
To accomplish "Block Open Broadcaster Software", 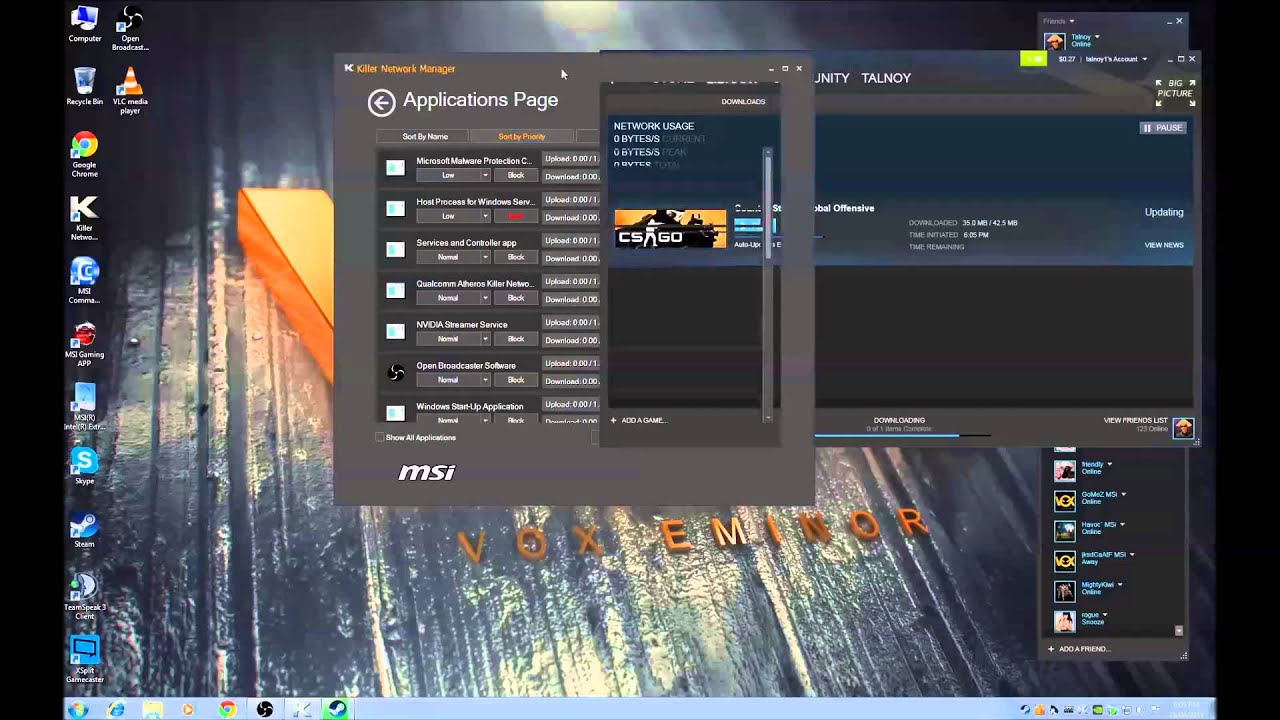I will pyautogui.click(x=516, y=380).
